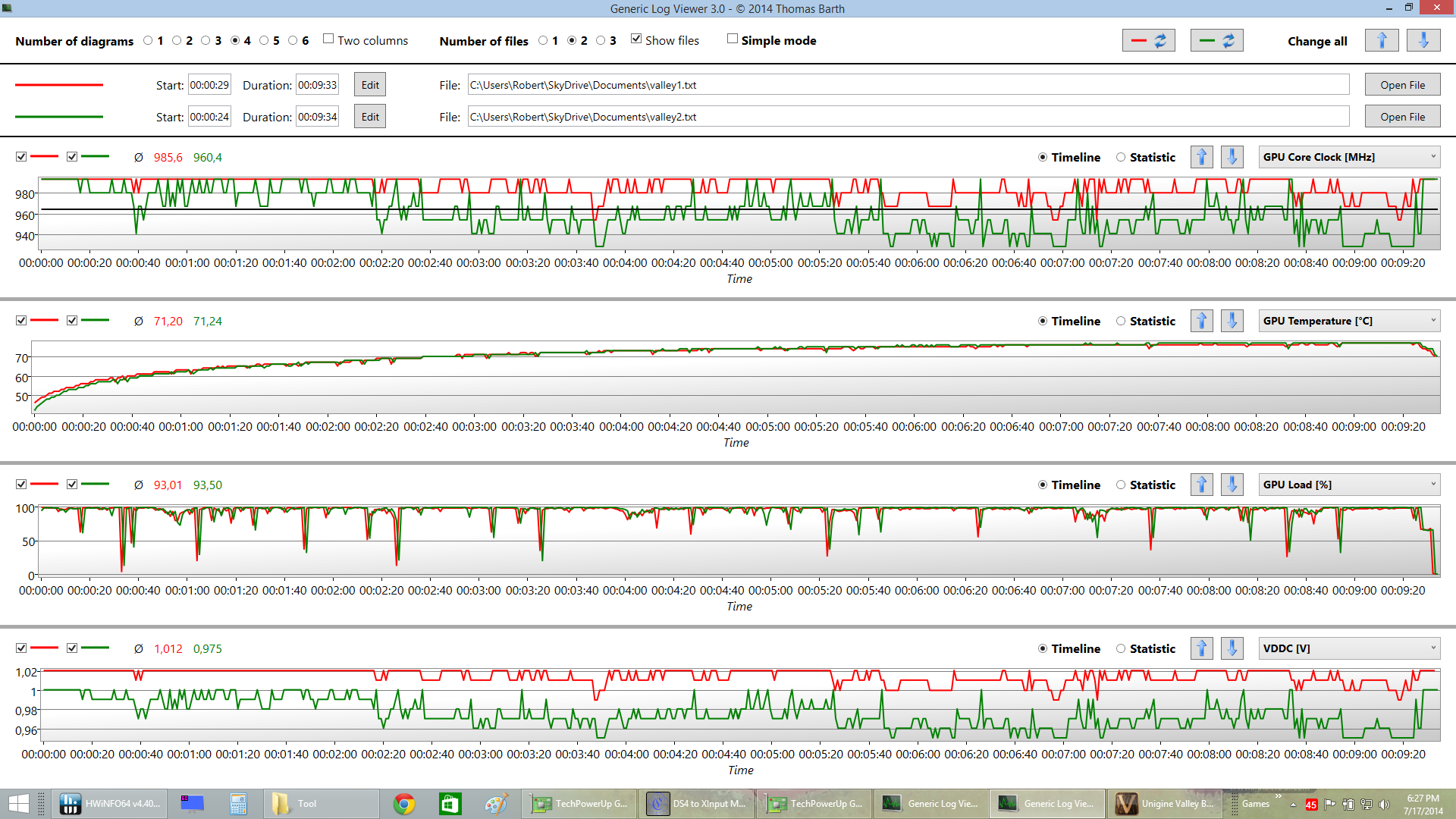1456x819 pixels.
Task: Enable the Two columns checkbox
Action: click(x=328, y=39)
